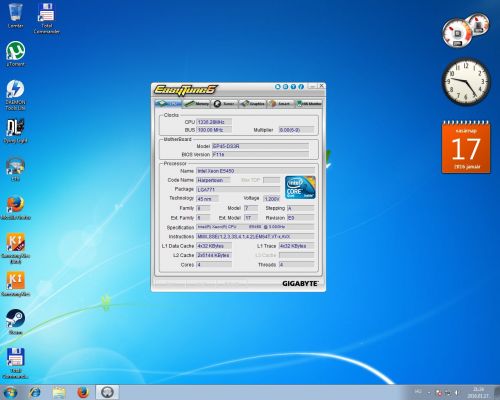Launch Internet Explorer from the taskbar

point(35,392)
